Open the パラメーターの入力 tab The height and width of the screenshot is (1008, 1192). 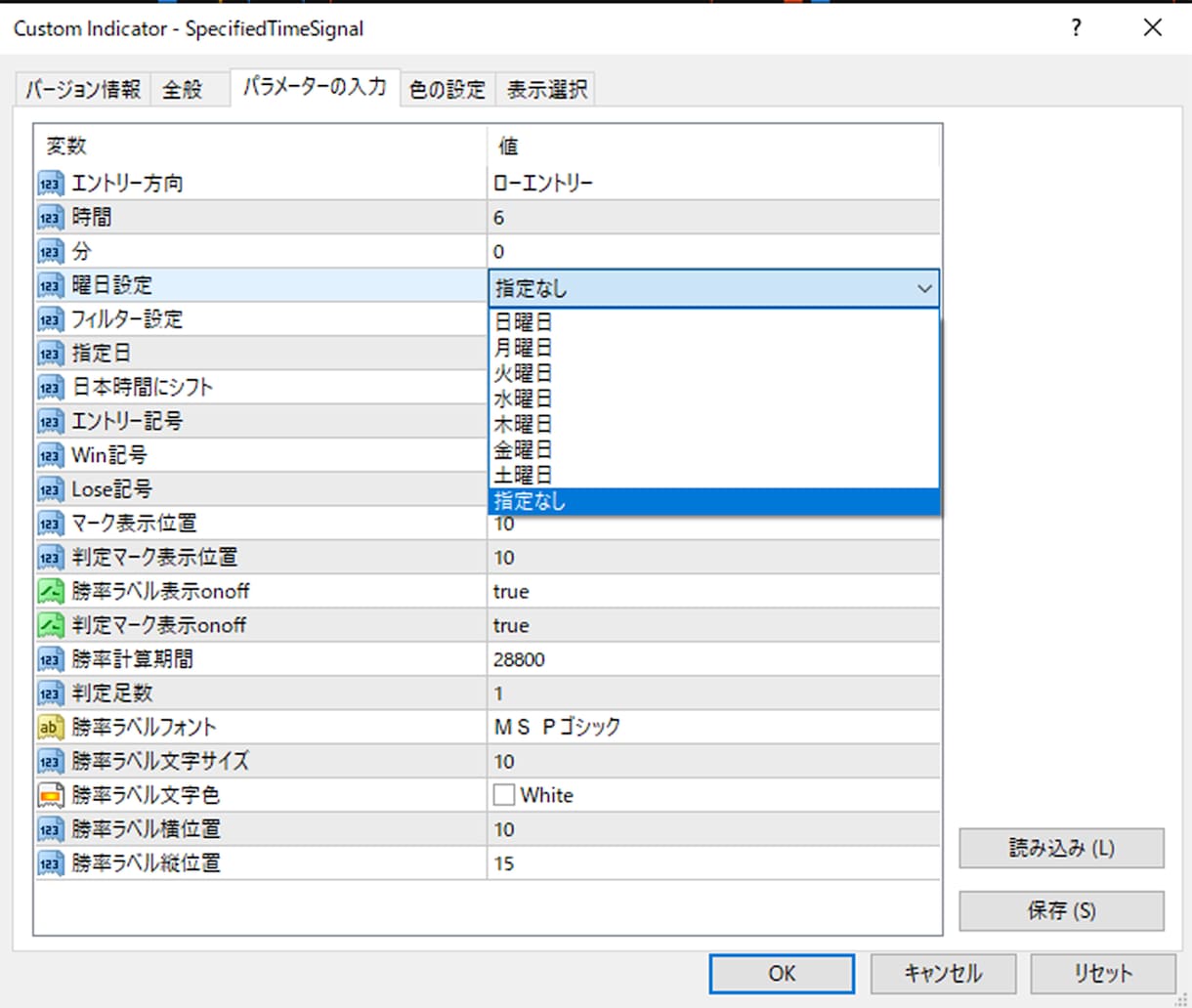coord(315,87)
